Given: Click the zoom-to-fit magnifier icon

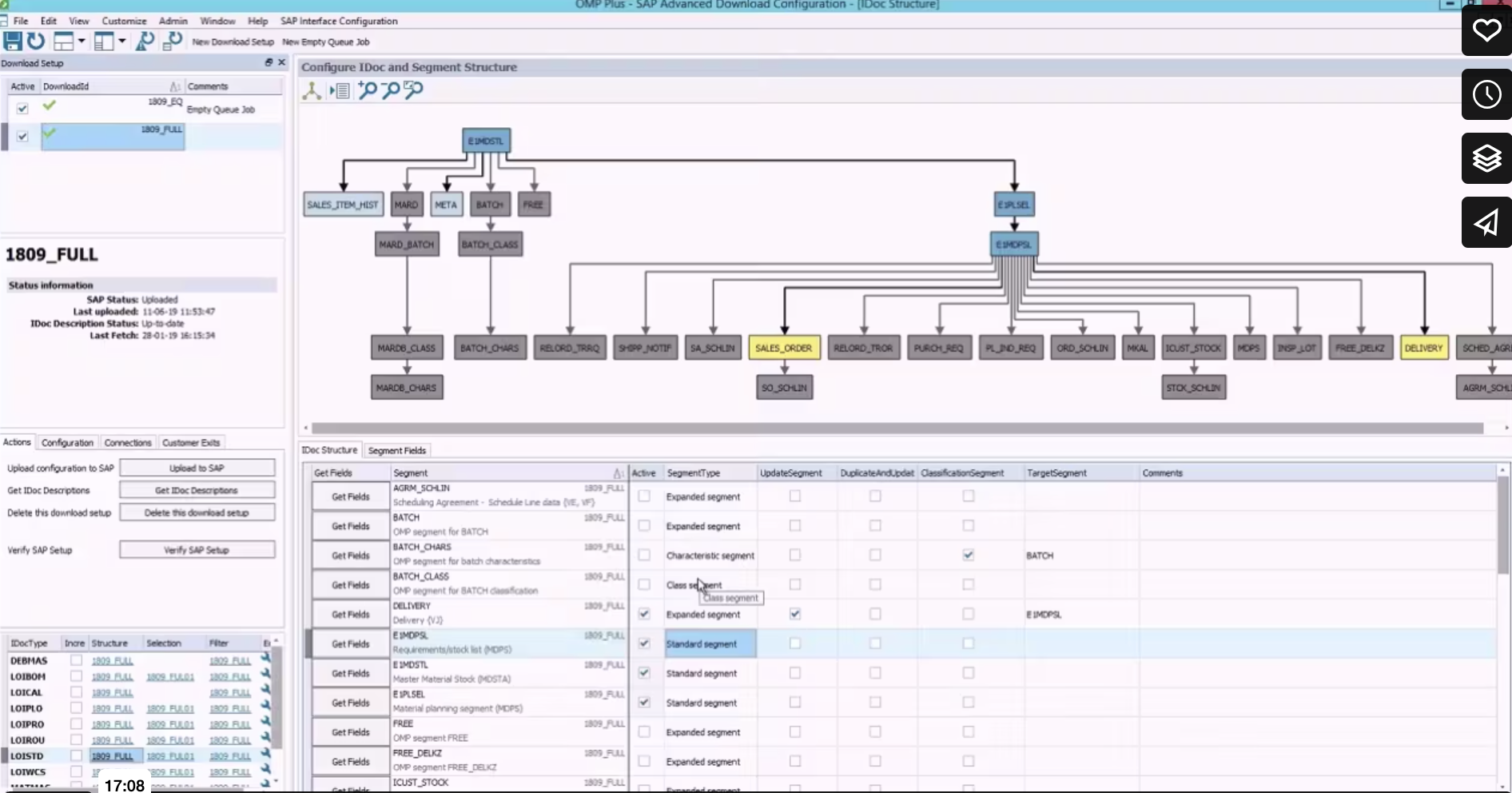Looking at the screenshot, I should pos(413,90).
